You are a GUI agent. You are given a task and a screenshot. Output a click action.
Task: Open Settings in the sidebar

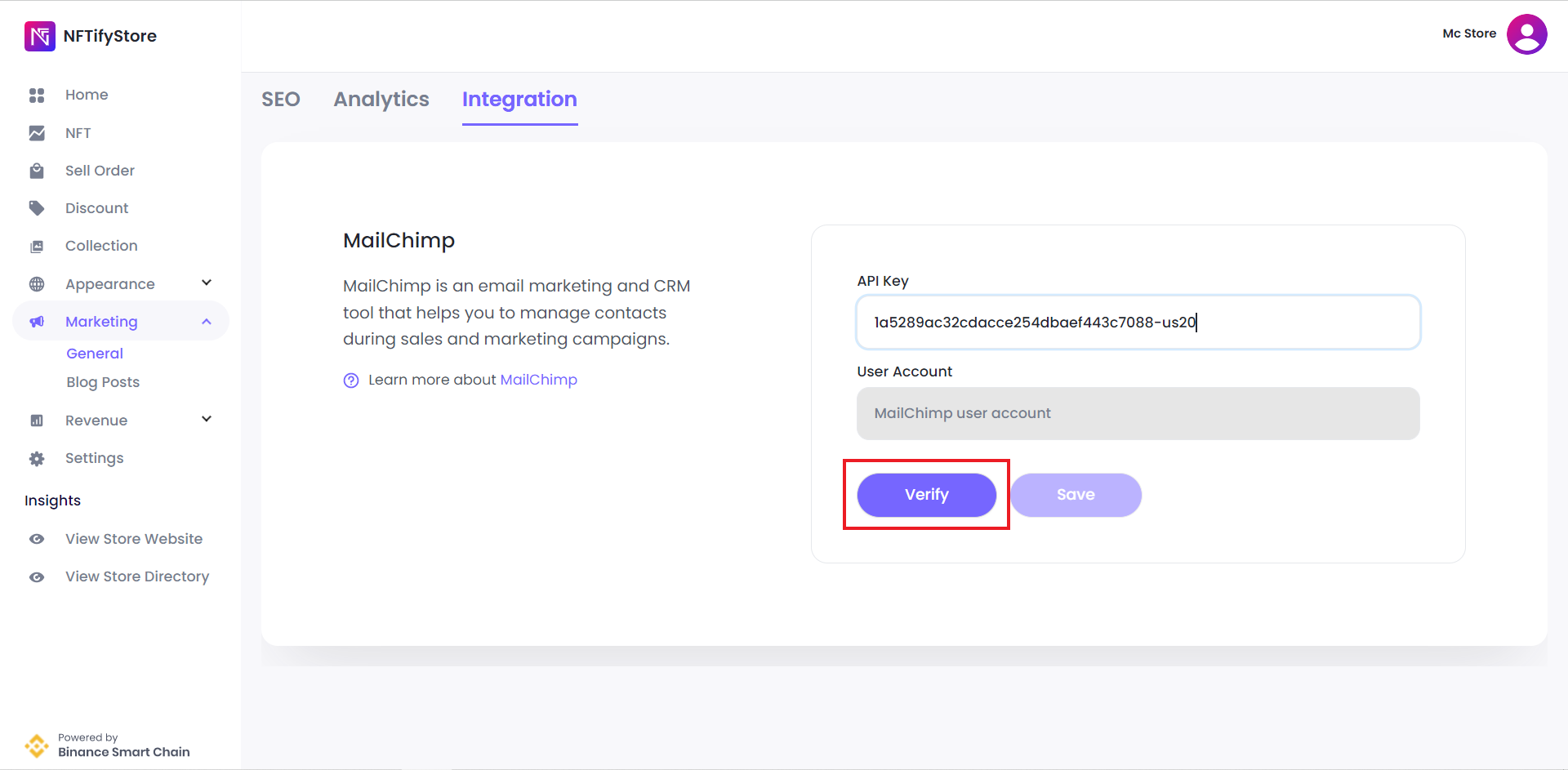click(x=95, y=458)
